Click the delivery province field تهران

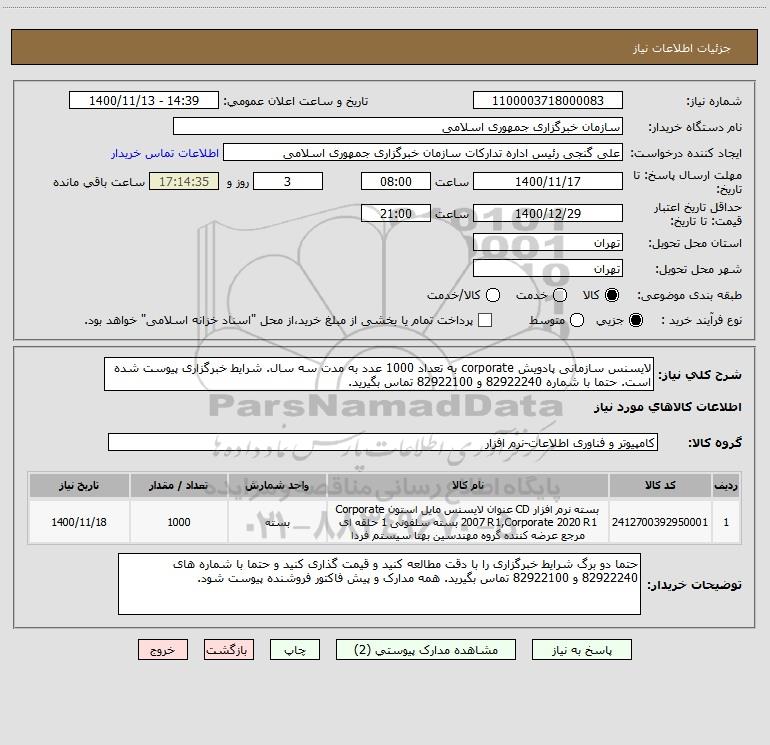(x=548, y=243)
